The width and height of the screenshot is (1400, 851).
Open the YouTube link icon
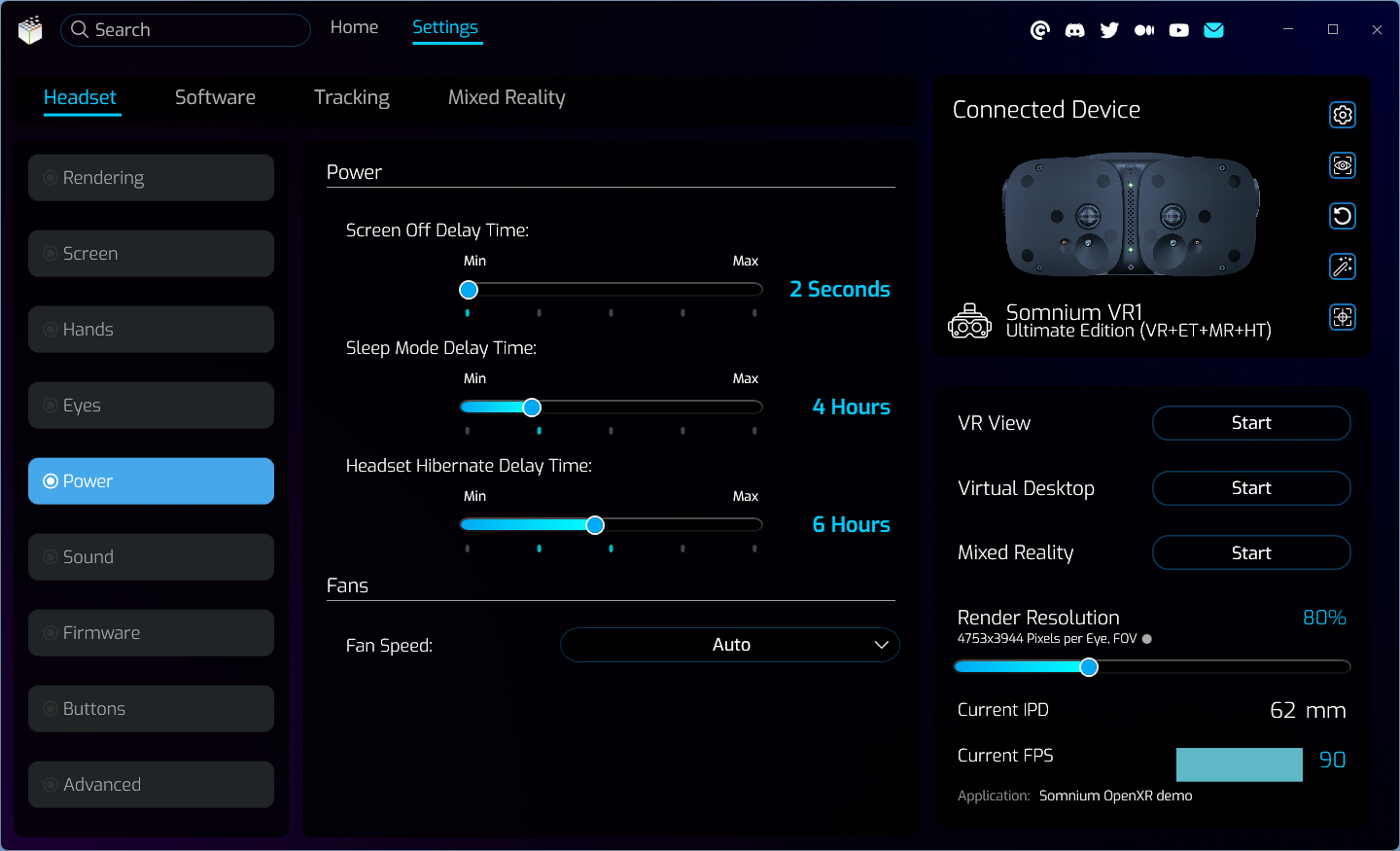pyautogui.click(x=1178, y=30)
